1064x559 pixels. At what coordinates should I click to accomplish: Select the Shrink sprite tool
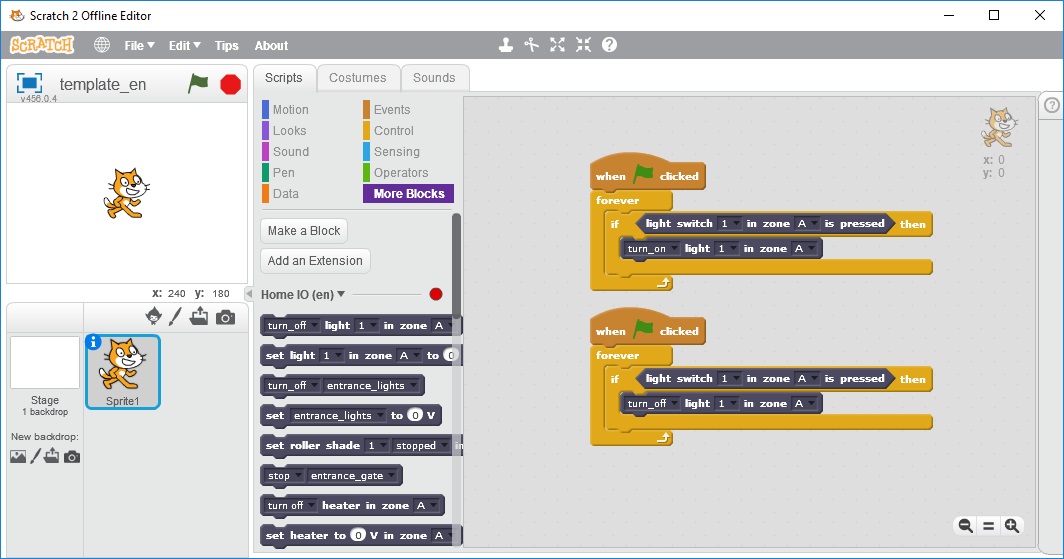583,45
